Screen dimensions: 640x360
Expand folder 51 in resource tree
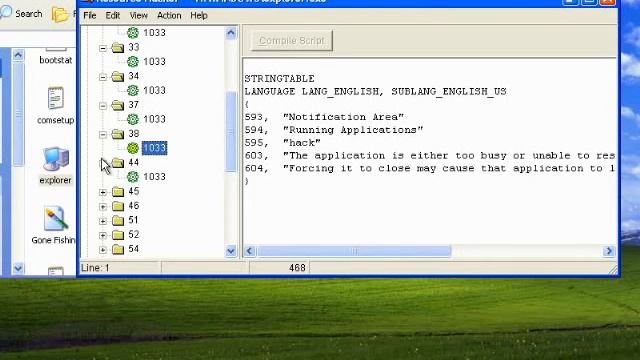(x=103, y=221)
